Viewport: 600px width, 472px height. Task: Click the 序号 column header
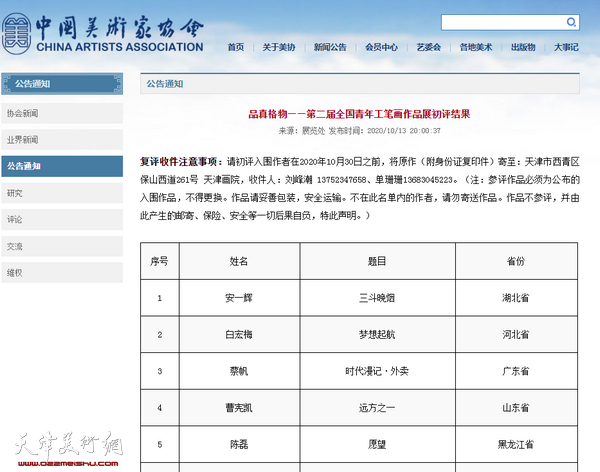click(x=160, y=261)
